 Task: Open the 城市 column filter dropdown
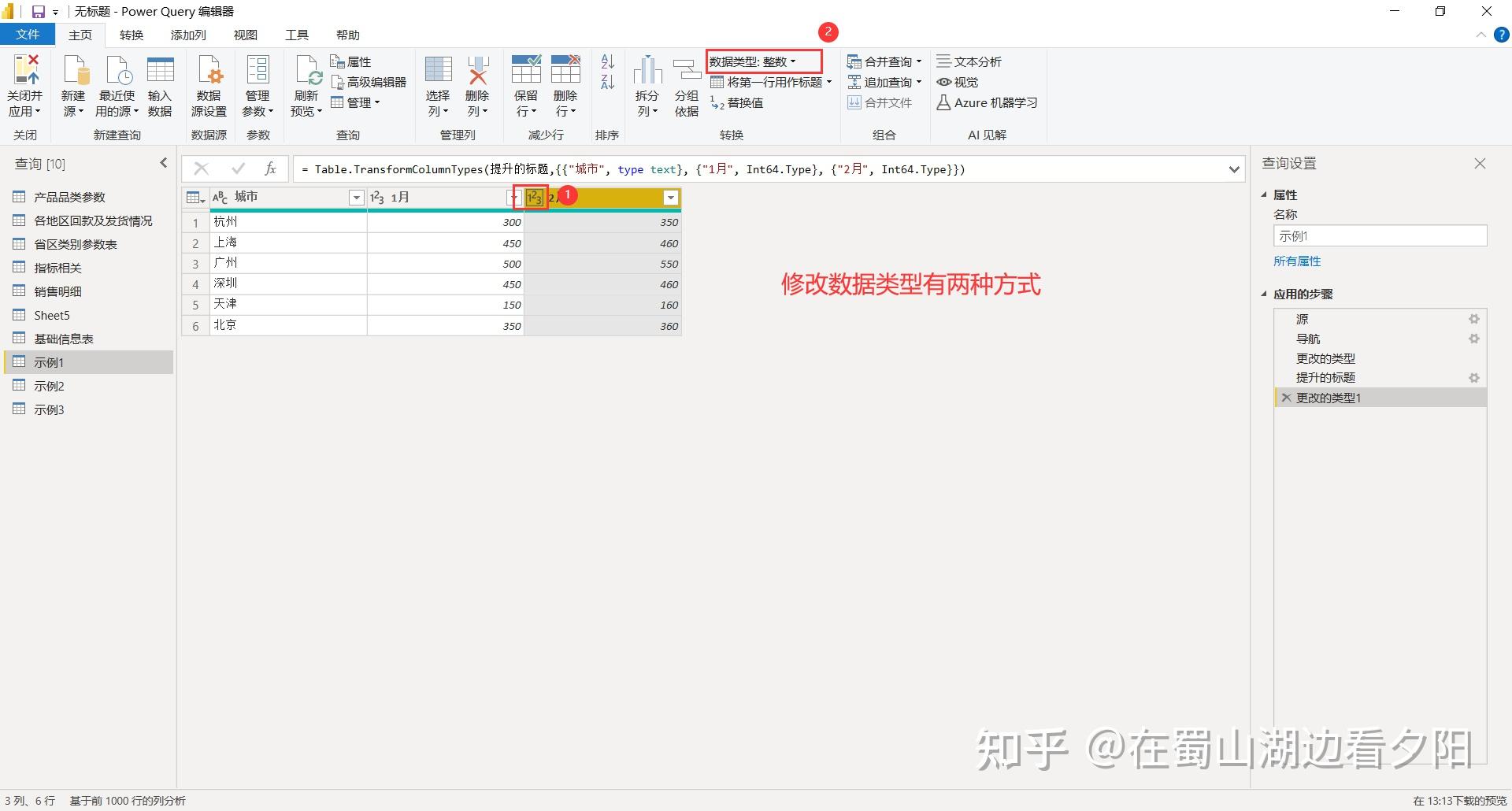coord(357,197)
